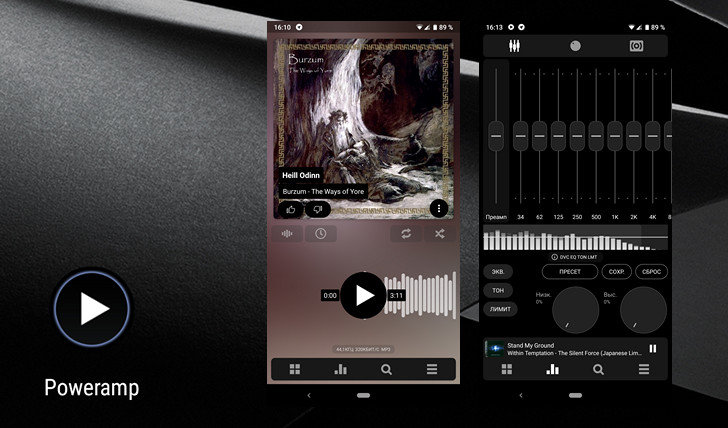Click the СБРОС reset button
Viewport: 728px width, 428px height.
coord(651,272)
